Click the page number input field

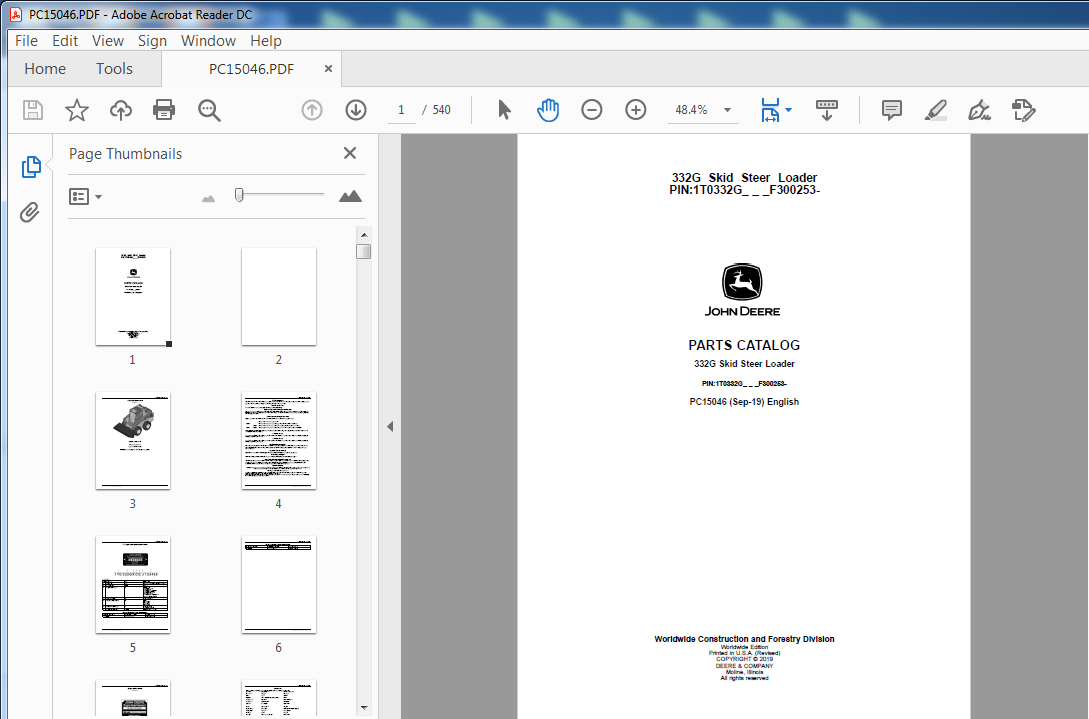401,110
